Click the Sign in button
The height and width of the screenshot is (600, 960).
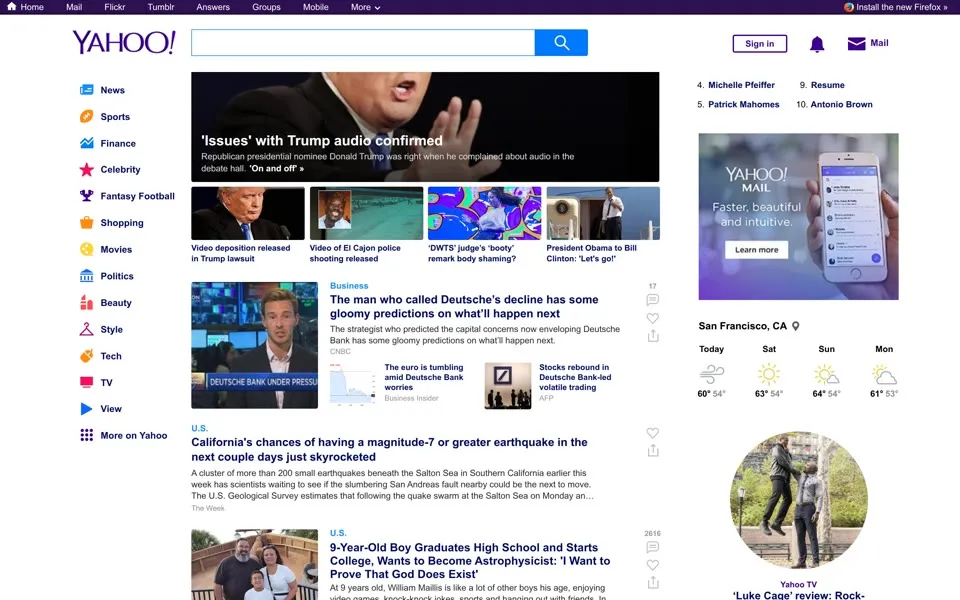click(759, 43)
